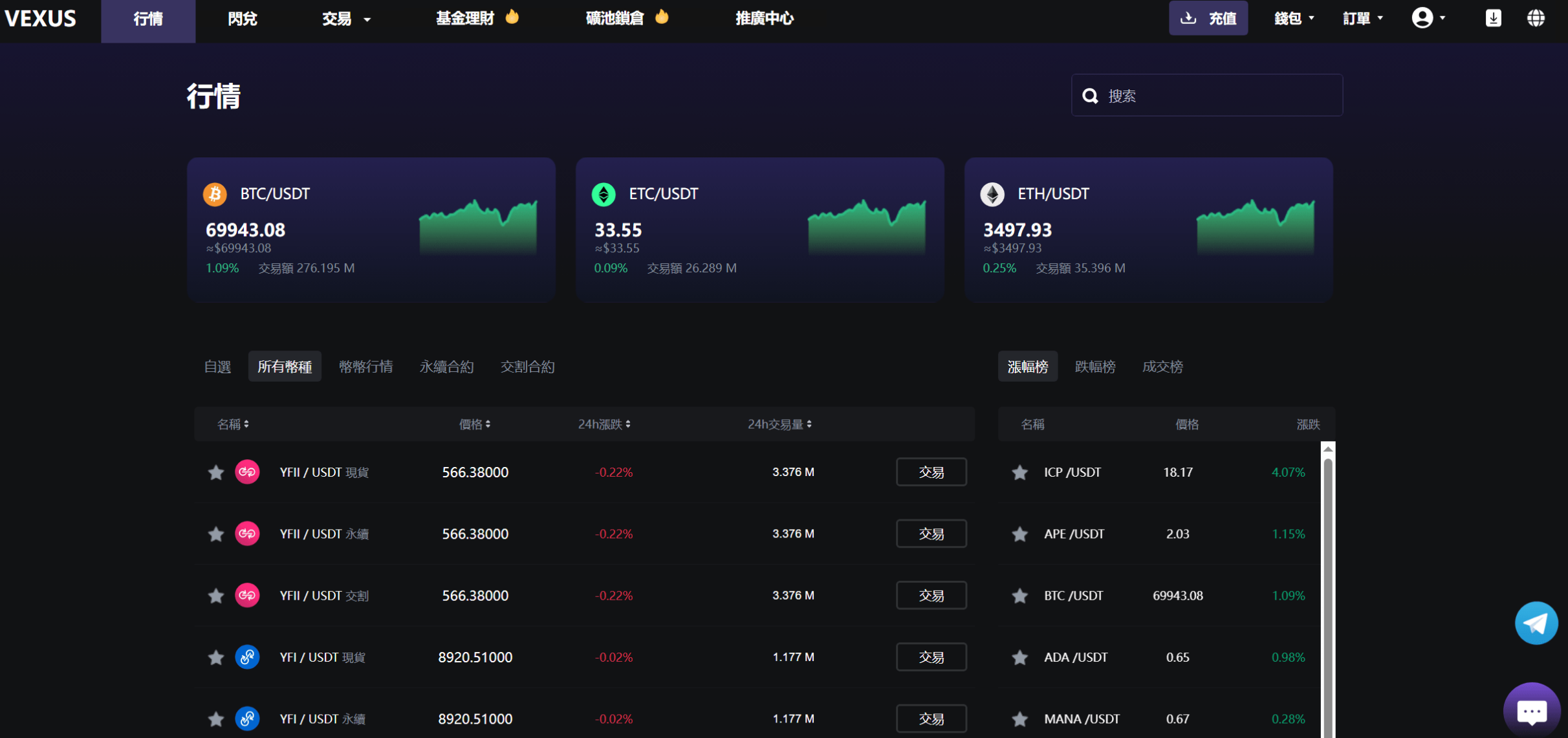Sort table by 名稱 column
Viewport: 1568px width, 738px height.
click(x=233, y=424)
